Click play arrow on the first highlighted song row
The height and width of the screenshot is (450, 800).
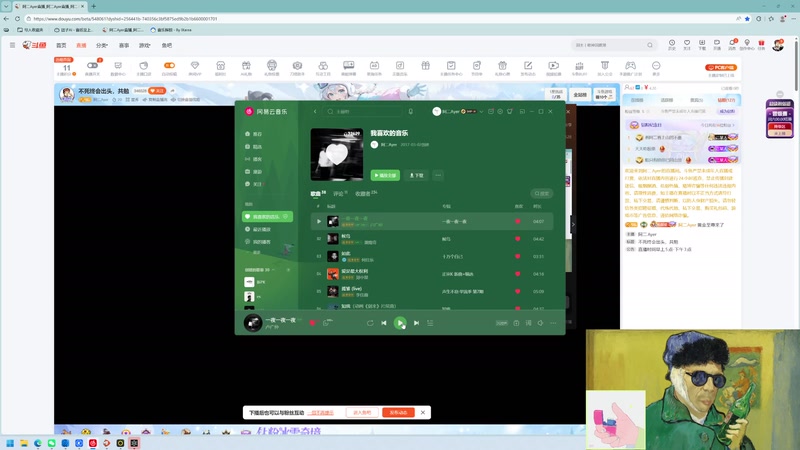(319, 221)
